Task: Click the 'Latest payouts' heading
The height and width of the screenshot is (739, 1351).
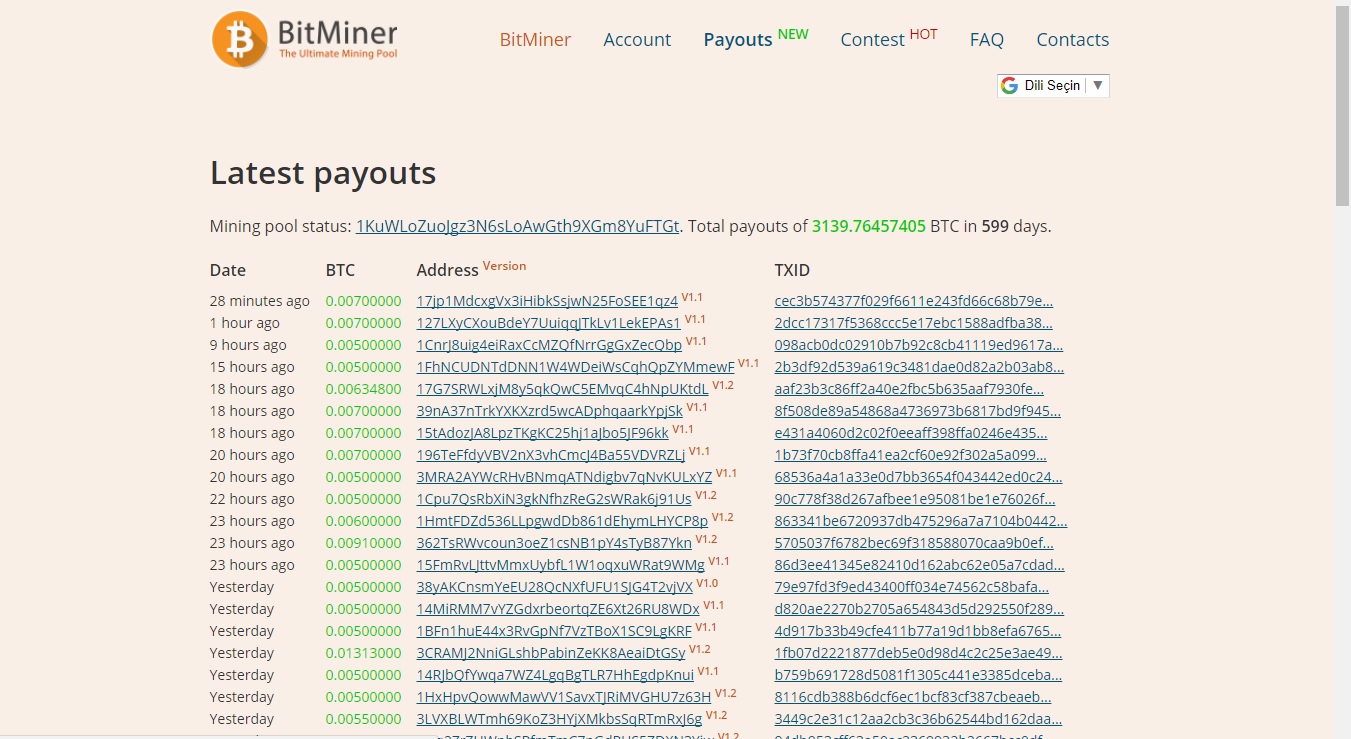Action: coord(323,173)
